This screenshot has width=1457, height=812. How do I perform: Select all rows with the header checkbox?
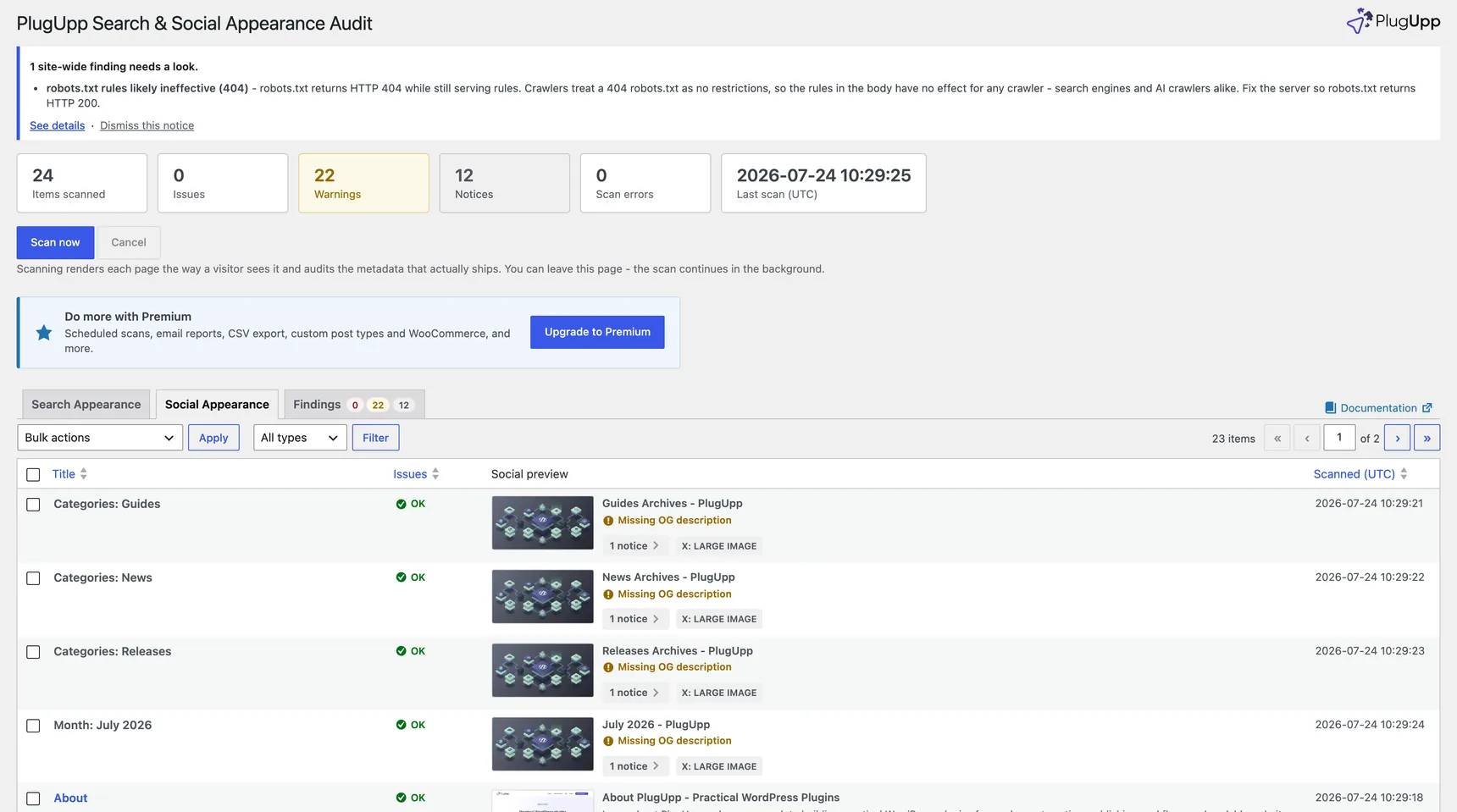33,475
